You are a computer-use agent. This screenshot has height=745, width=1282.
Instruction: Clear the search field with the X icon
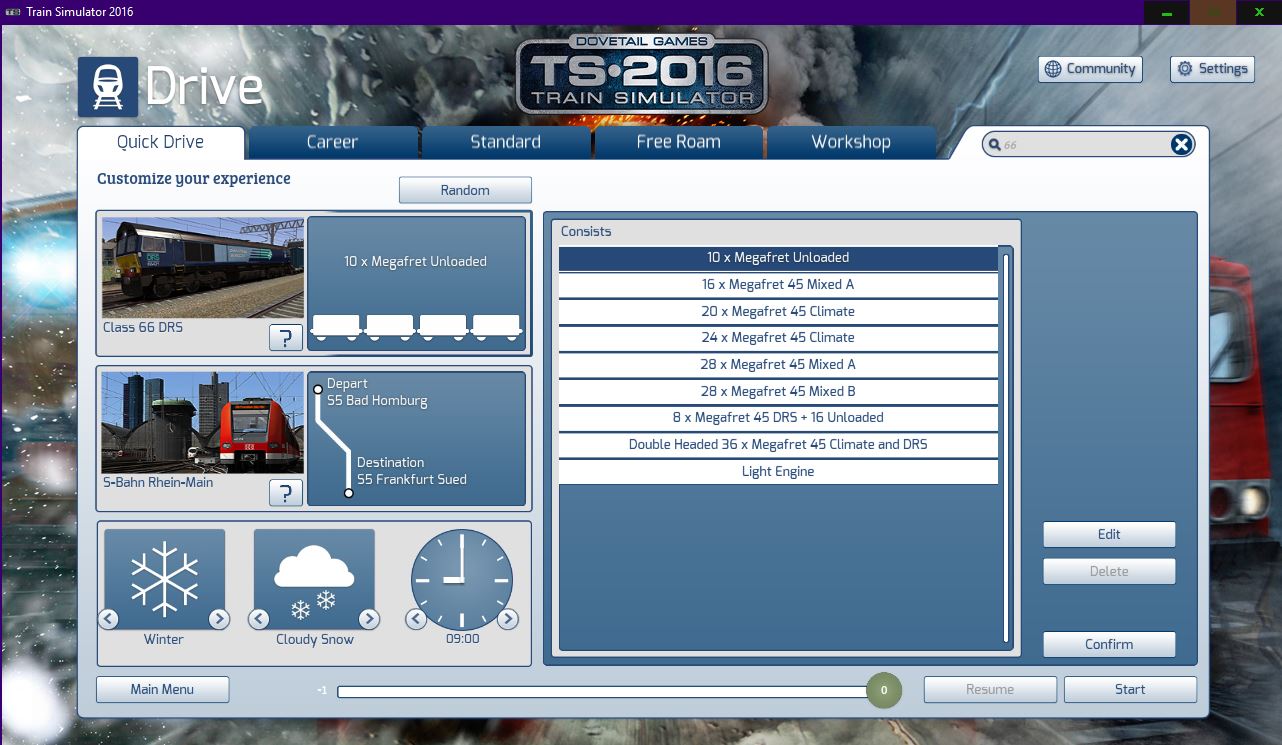tap(1181, 145)
